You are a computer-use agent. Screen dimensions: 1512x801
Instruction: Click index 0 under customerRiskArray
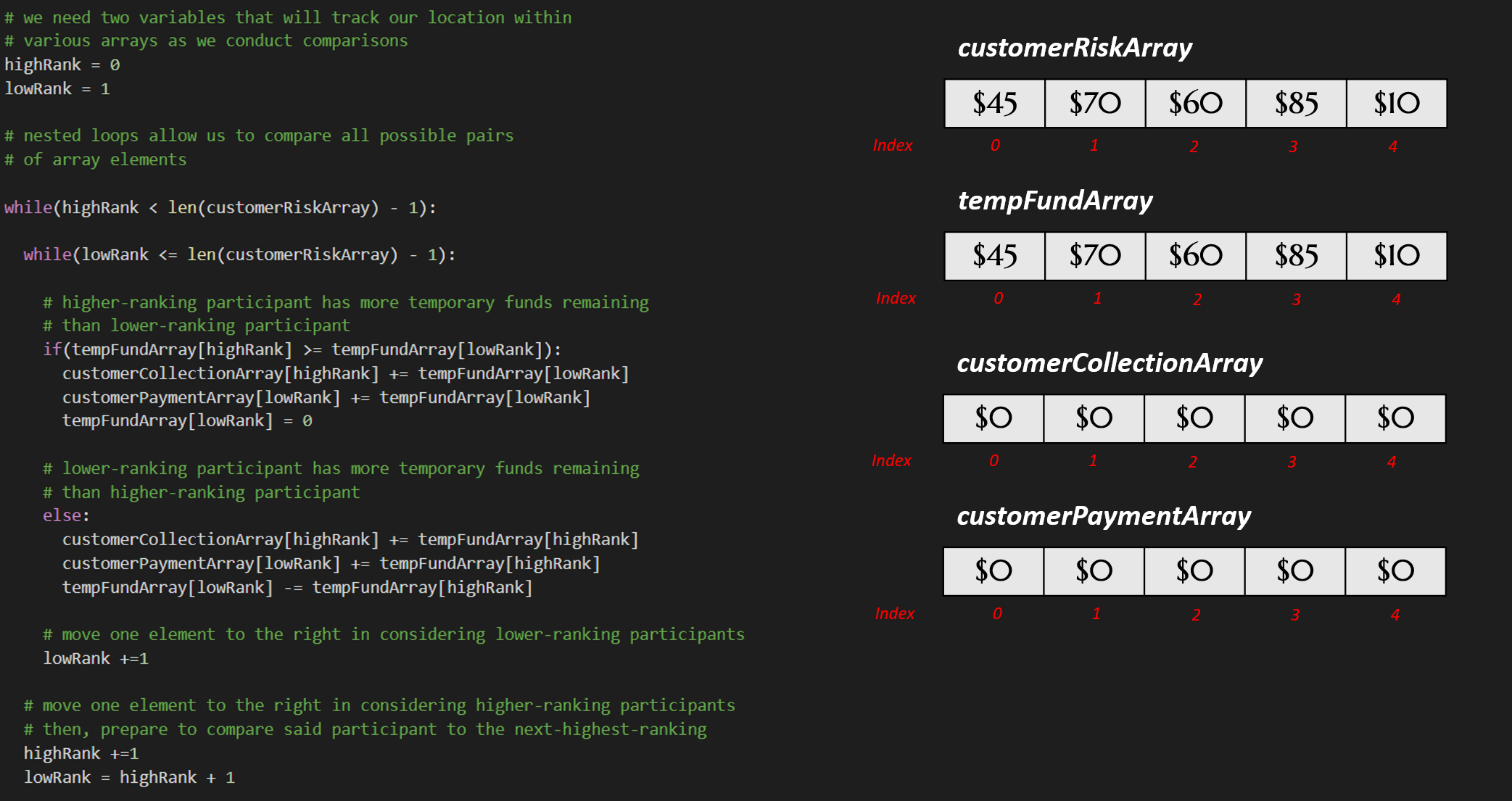(x=993, y=145)
